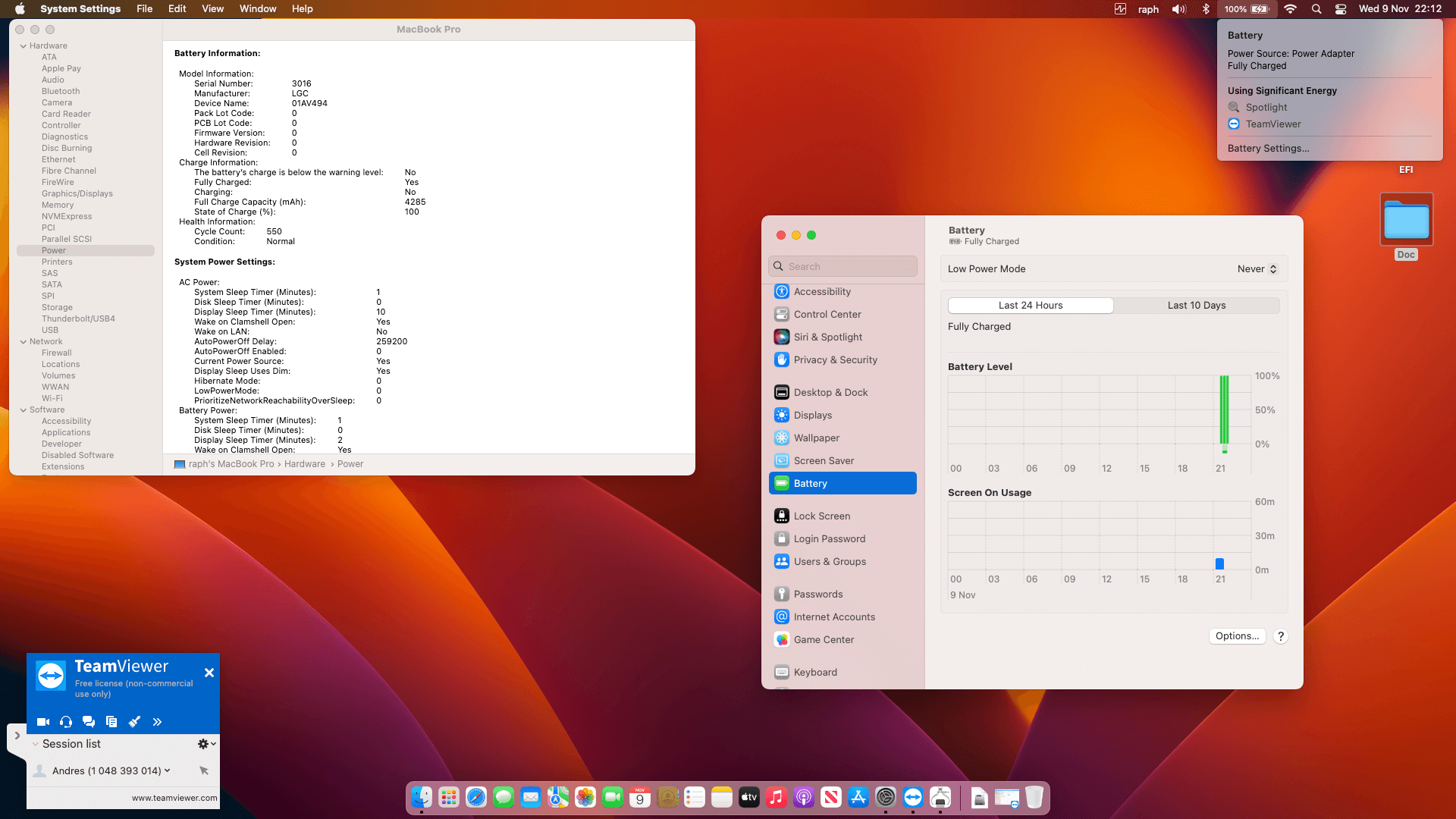Open the Edit menu
This screenshot has width=1456, height=819.
point(177,9)
